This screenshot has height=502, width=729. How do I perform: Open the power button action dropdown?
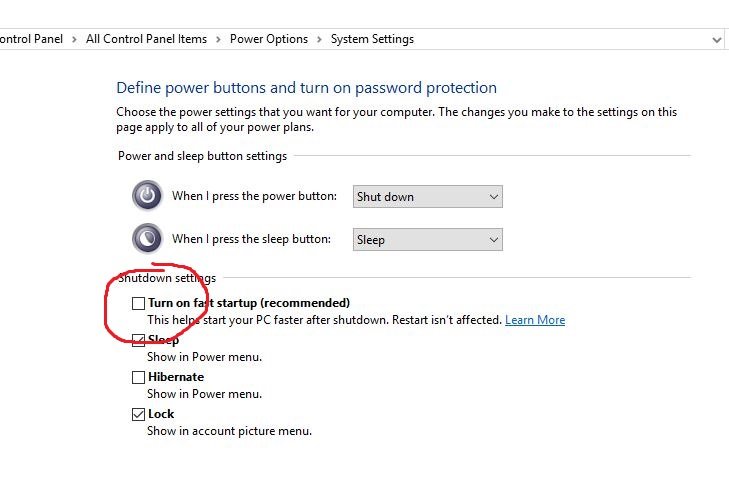click(x=428, y=197)
